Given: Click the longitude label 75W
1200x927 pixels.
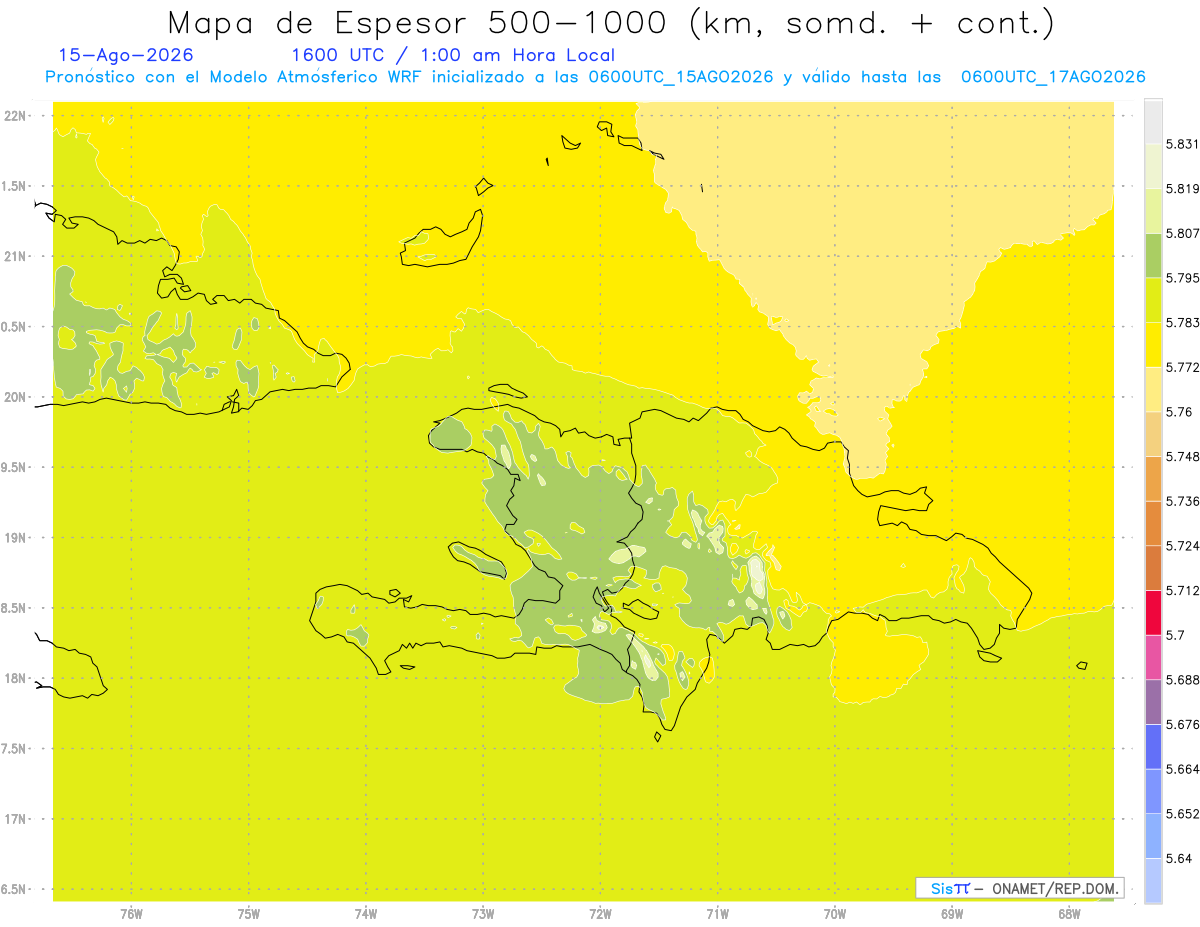Looking at the screenshot, I should click(248, 914).
